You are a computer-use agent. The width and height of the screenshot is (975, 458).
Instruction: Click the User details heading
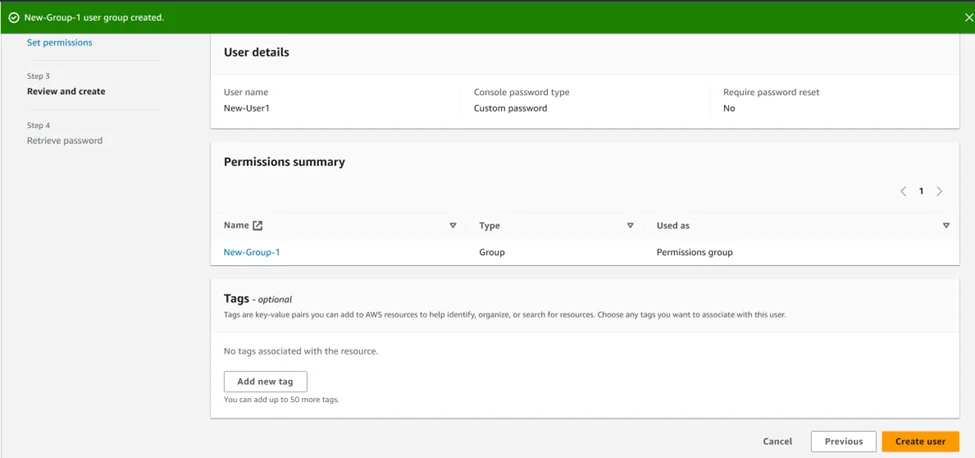pos(256,53)
